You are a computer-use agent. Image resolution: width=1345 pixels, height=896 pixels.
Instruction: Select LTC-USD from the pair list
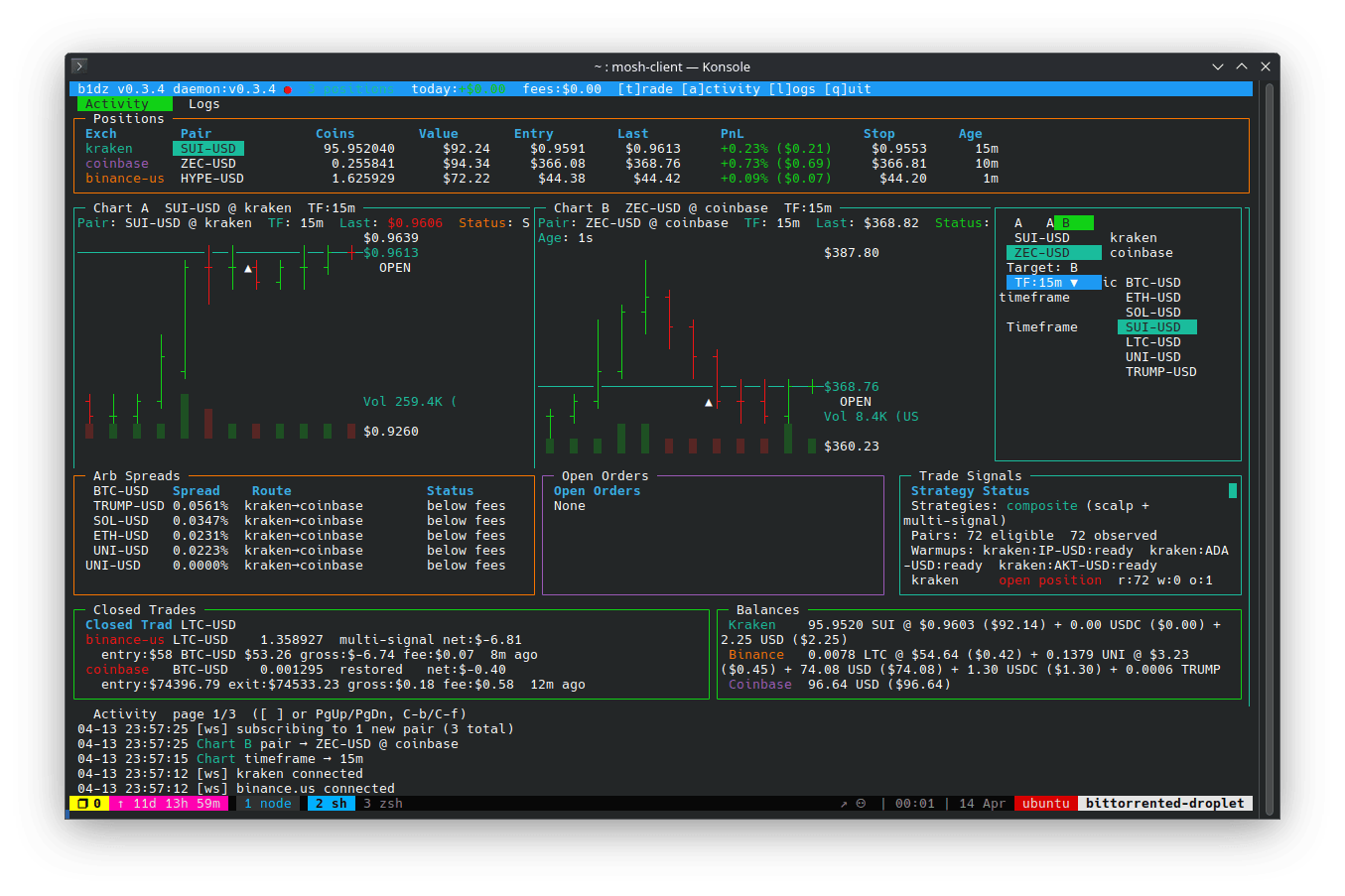point(1155,341)
